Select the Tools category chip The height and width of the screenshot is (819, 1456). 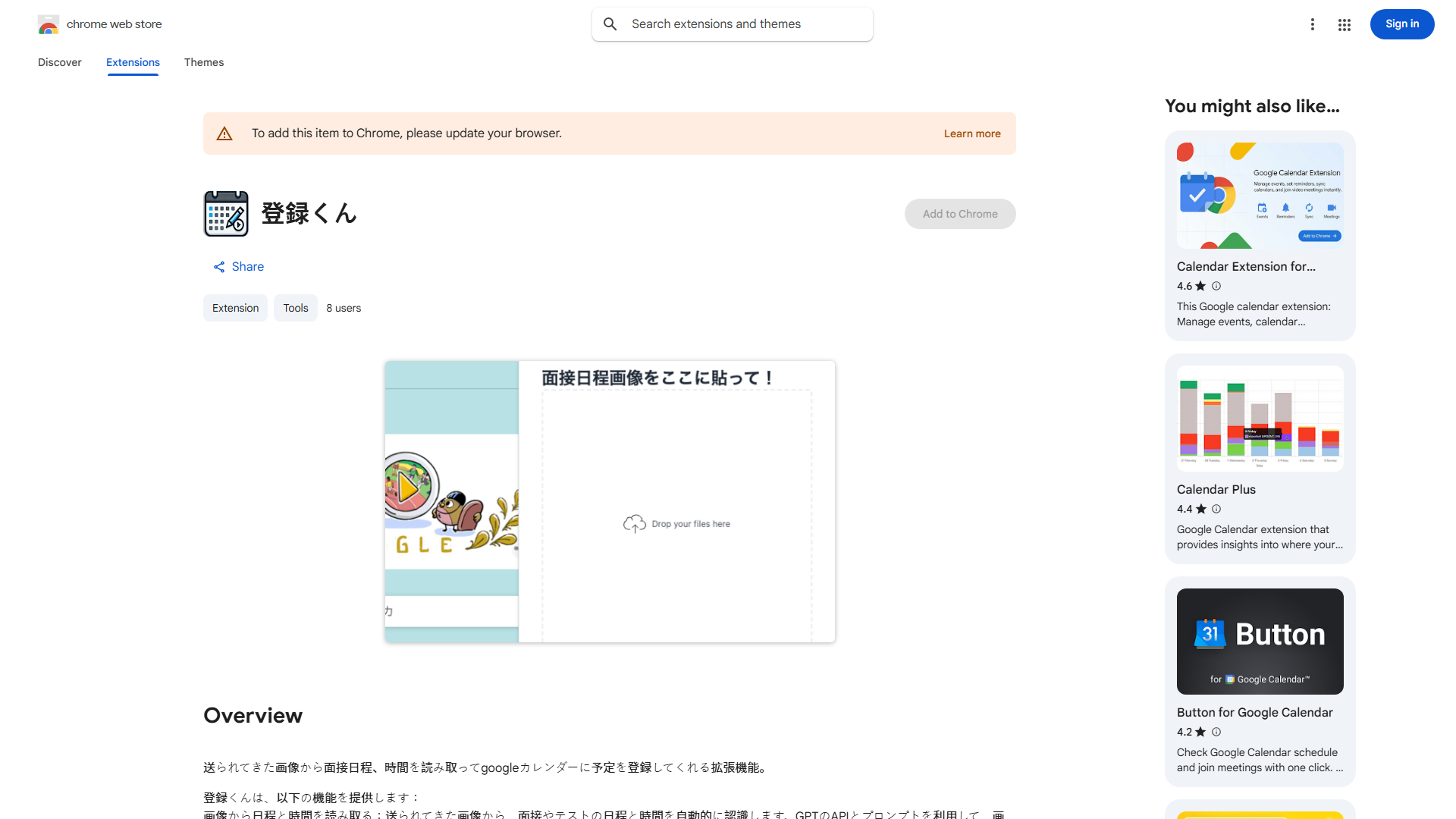point(295,308)
